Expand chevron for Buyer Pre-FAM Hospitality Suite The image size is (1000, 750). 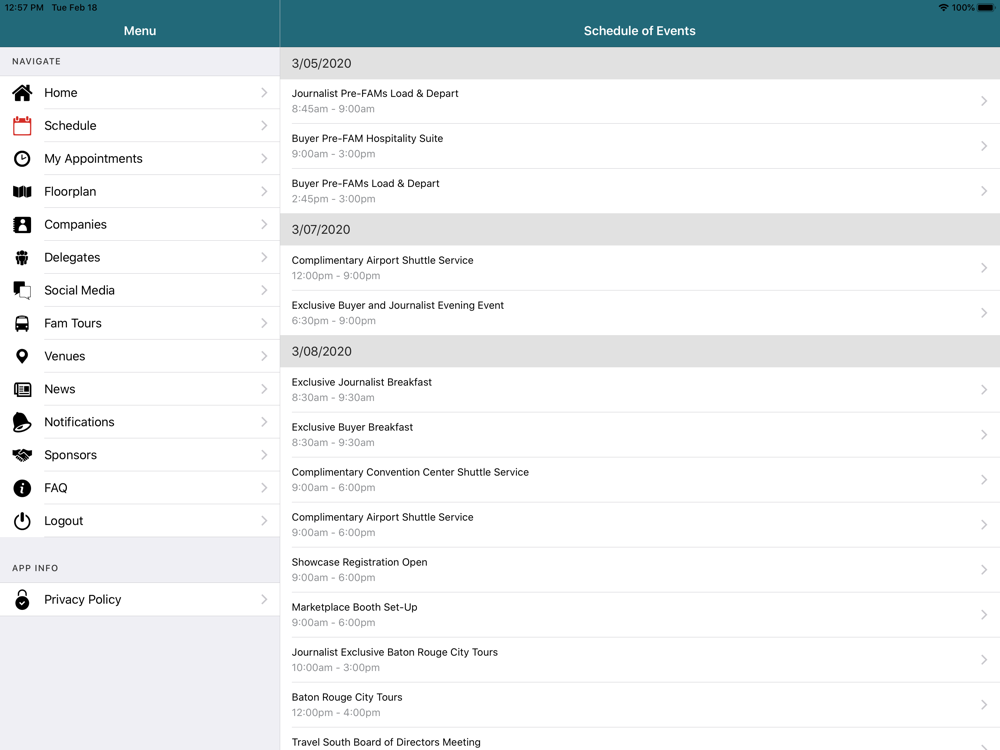(x=984, y=146)
